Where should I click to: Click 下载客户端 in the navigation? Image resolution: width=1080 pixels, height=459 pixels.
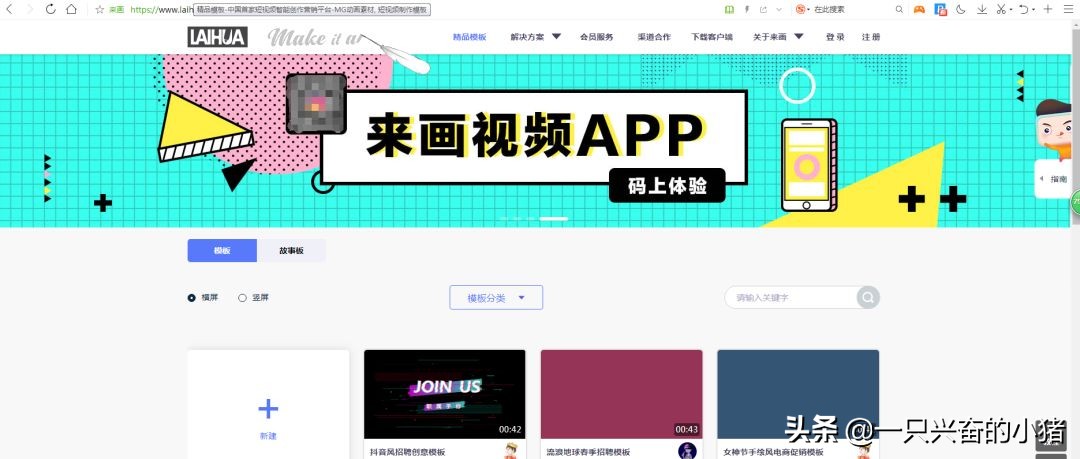click(x=712, y=37)
